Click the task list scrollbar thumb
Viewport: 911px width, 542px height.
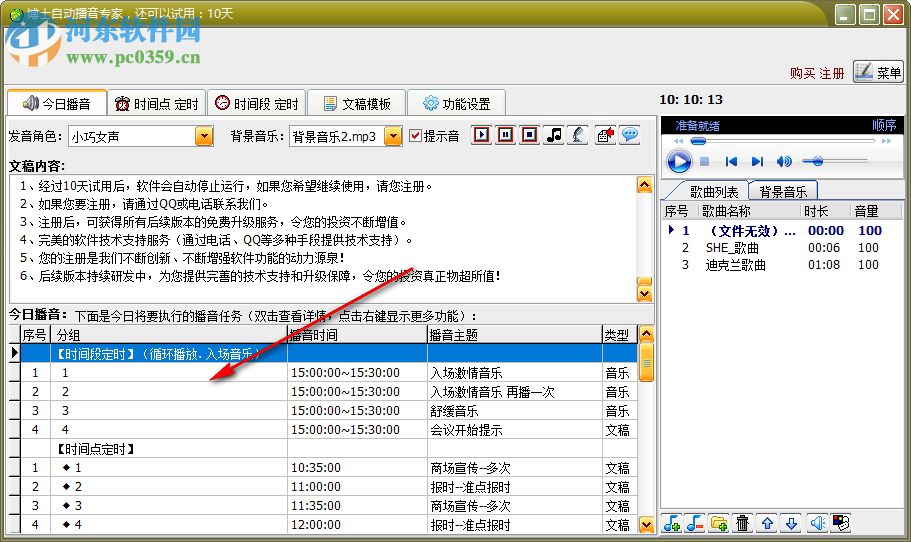click(646, 362)
